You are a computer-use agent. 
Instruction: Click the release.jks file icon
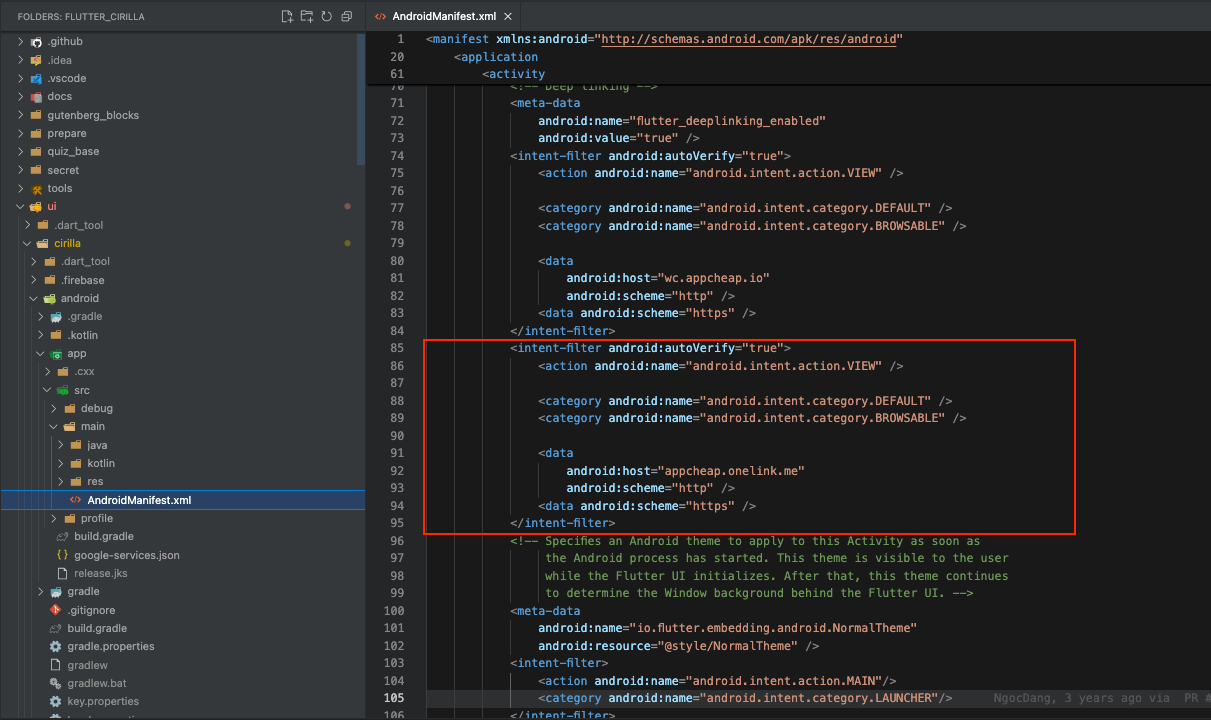pos(63,573)
